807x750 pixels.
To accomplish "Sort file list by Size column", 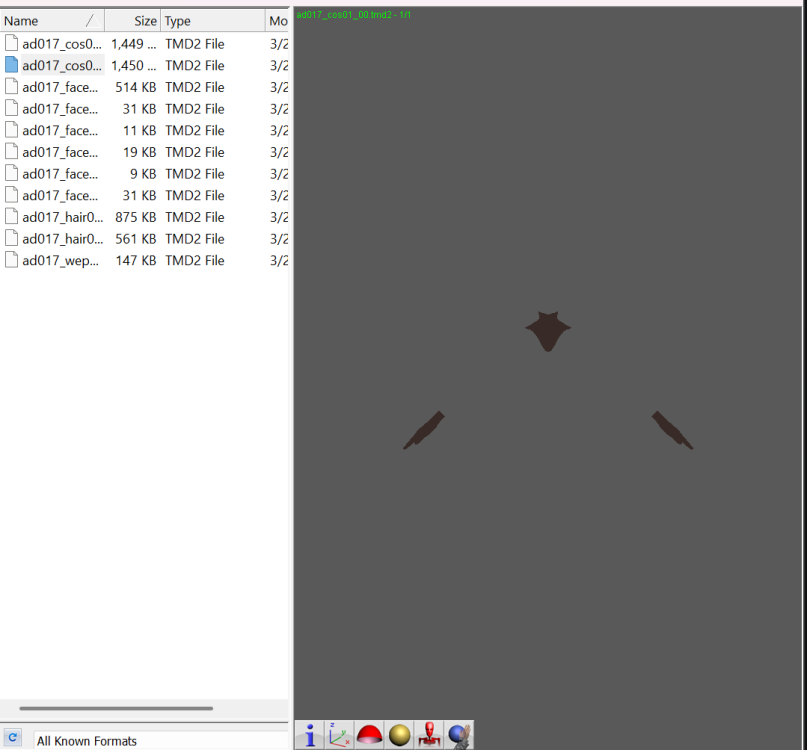I will (133, 21).
